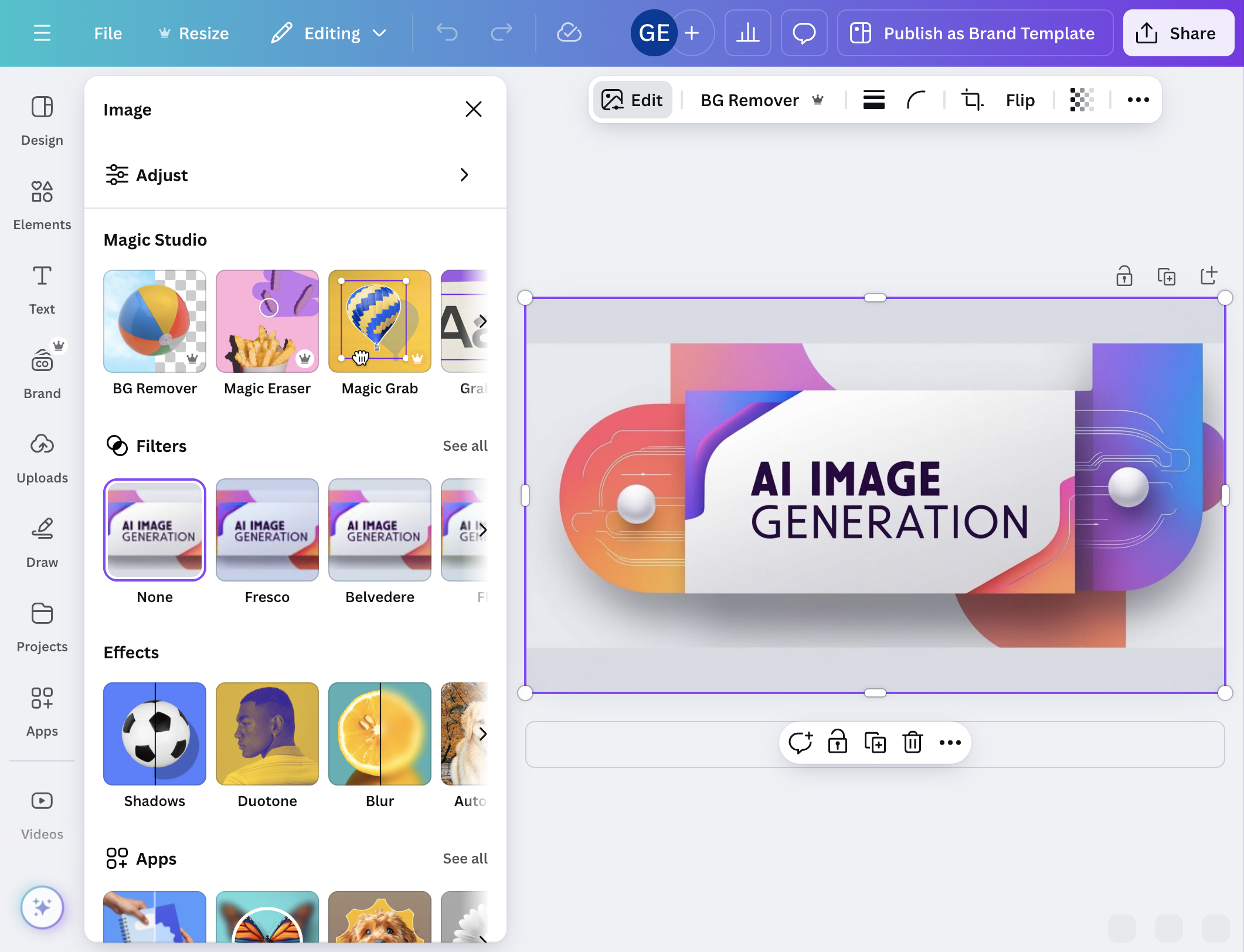Select the Magic Eraser thumbnail
Image resolution: width=1244 pixels, height=952 pixels.
[267, 321]
